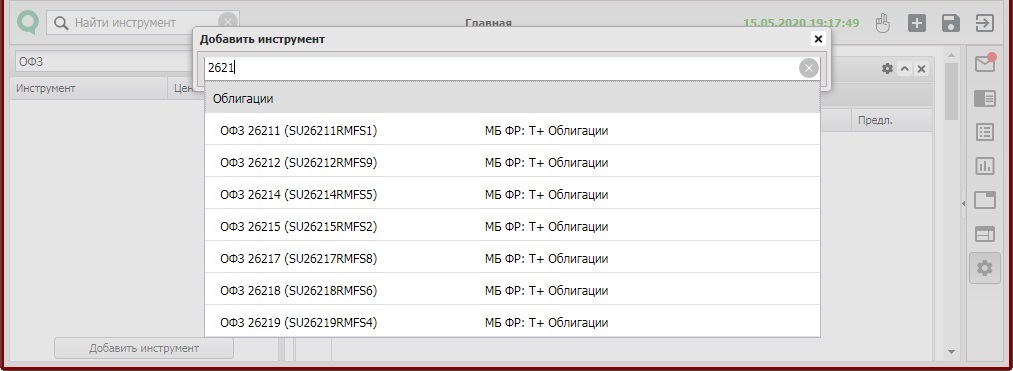Open the table layout icon in sidebar
This screenshot has width=1013, height=371.
pyautogui.click(x=985, y=234)
